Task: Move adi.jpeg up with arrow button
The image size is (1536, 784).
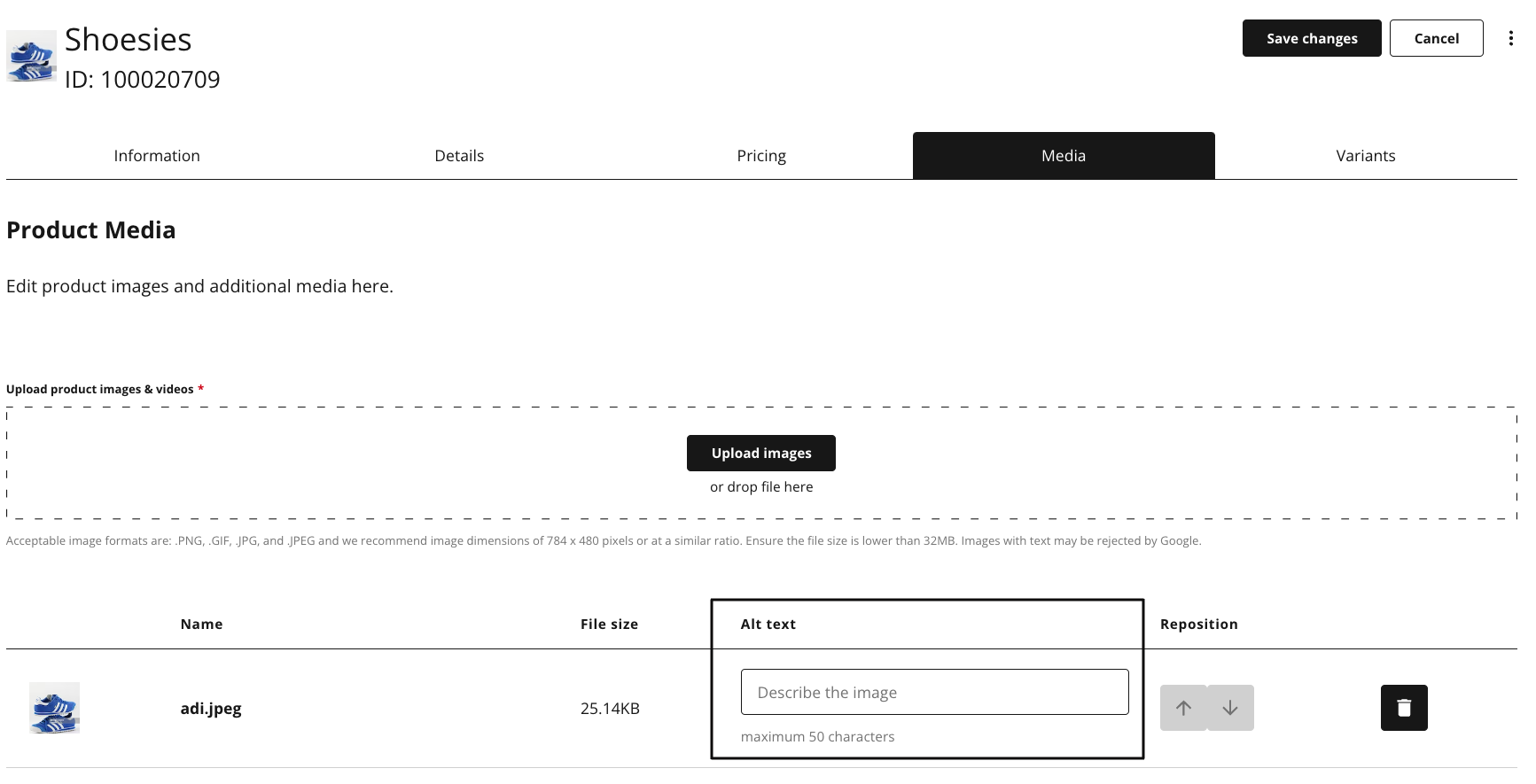Action: (1183, 708)
